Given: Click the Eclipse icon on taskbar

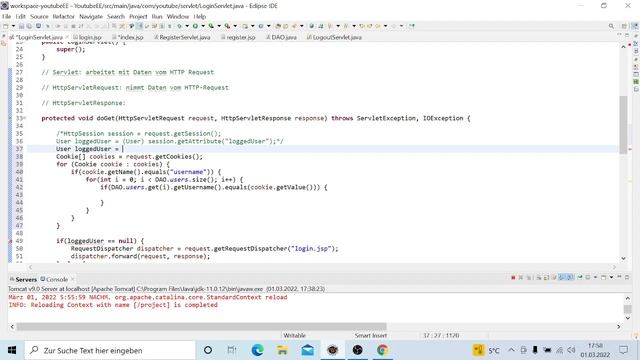Looking at the screenshot, I should pyautogui.click(x=333, y=350).
